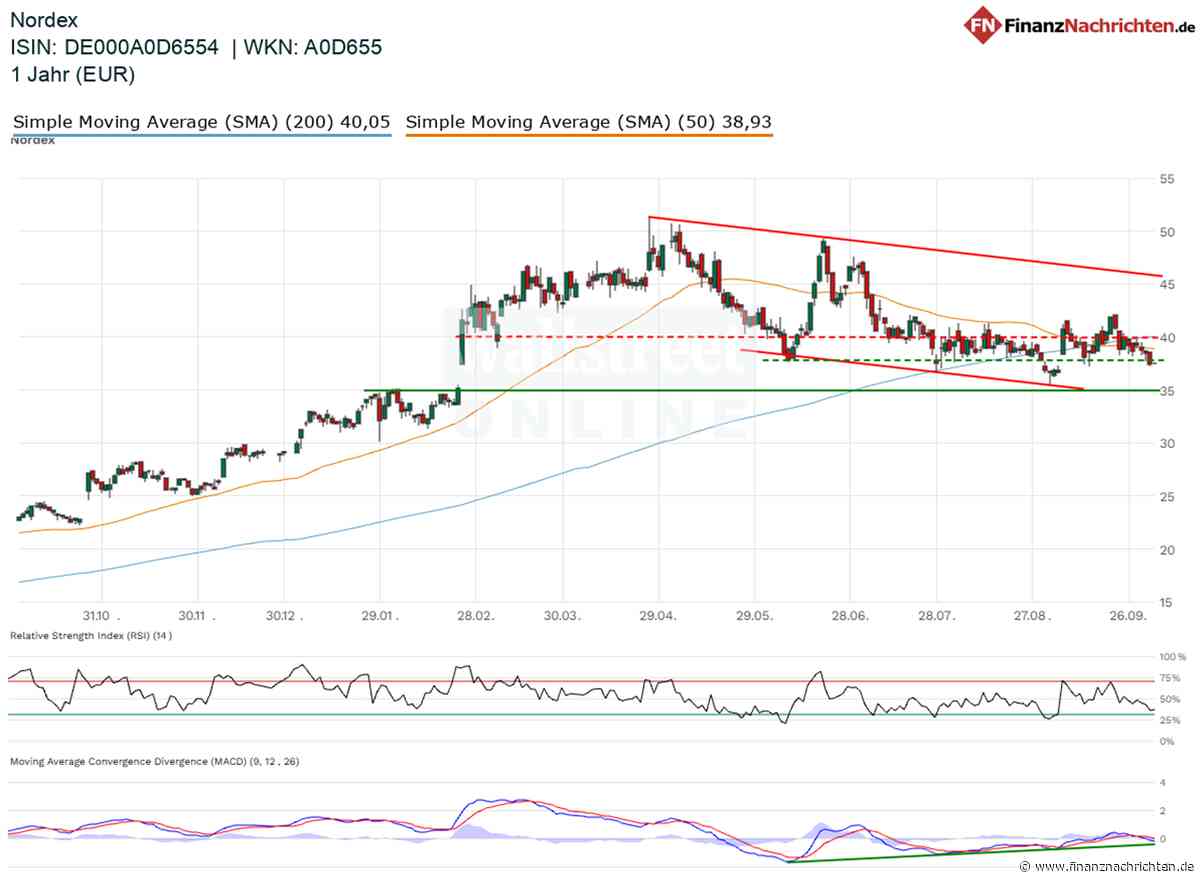Click the Relative Strength Index (RSI) label
This screenshot has height=881, width=1200.
90,636
